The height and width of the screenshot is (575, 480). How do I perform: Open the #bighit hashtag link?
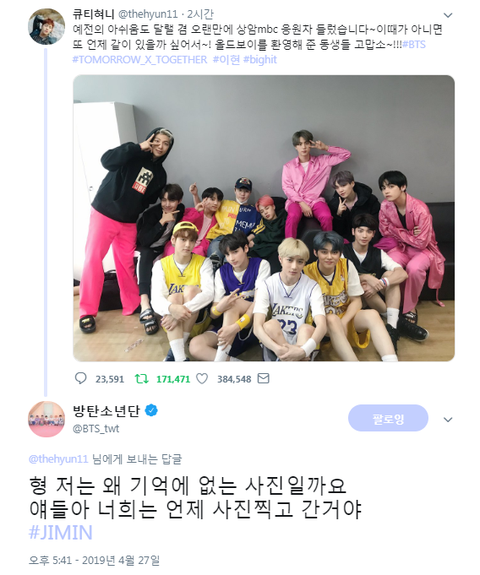tap(260, 59)
